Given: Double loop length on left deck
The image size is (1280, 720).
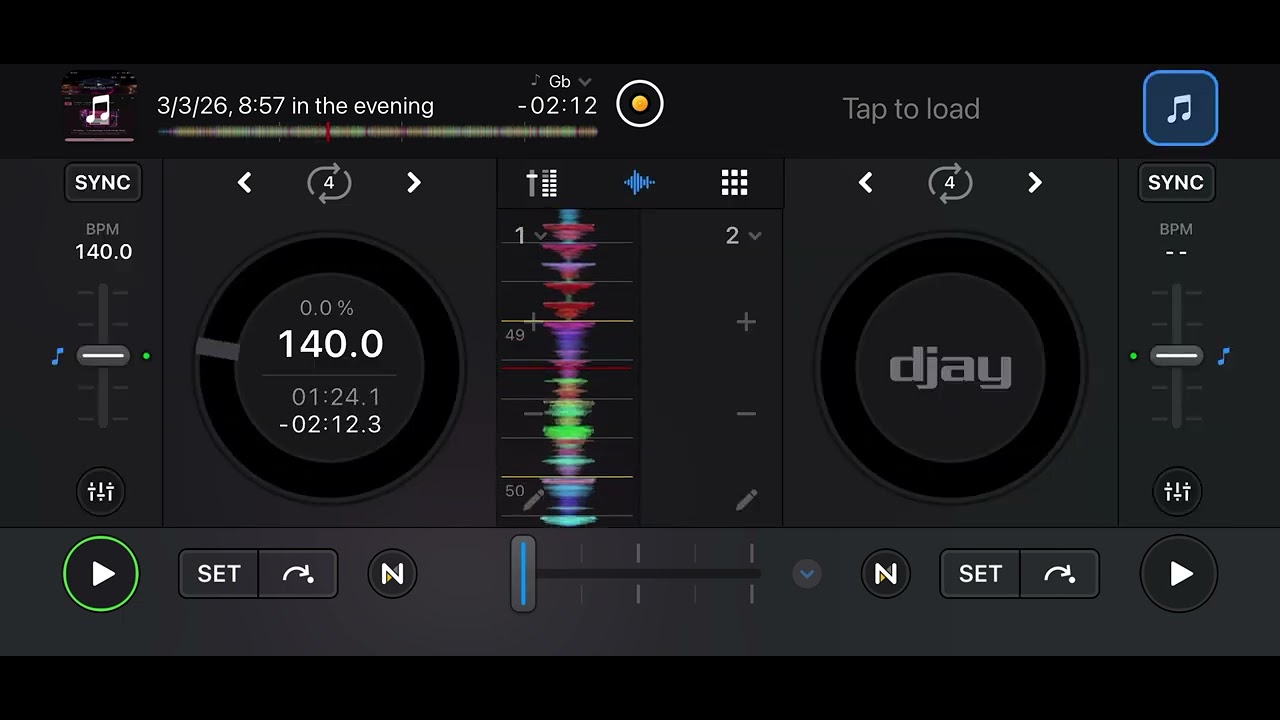Looking at the screenshot, I should coord(414,182).
